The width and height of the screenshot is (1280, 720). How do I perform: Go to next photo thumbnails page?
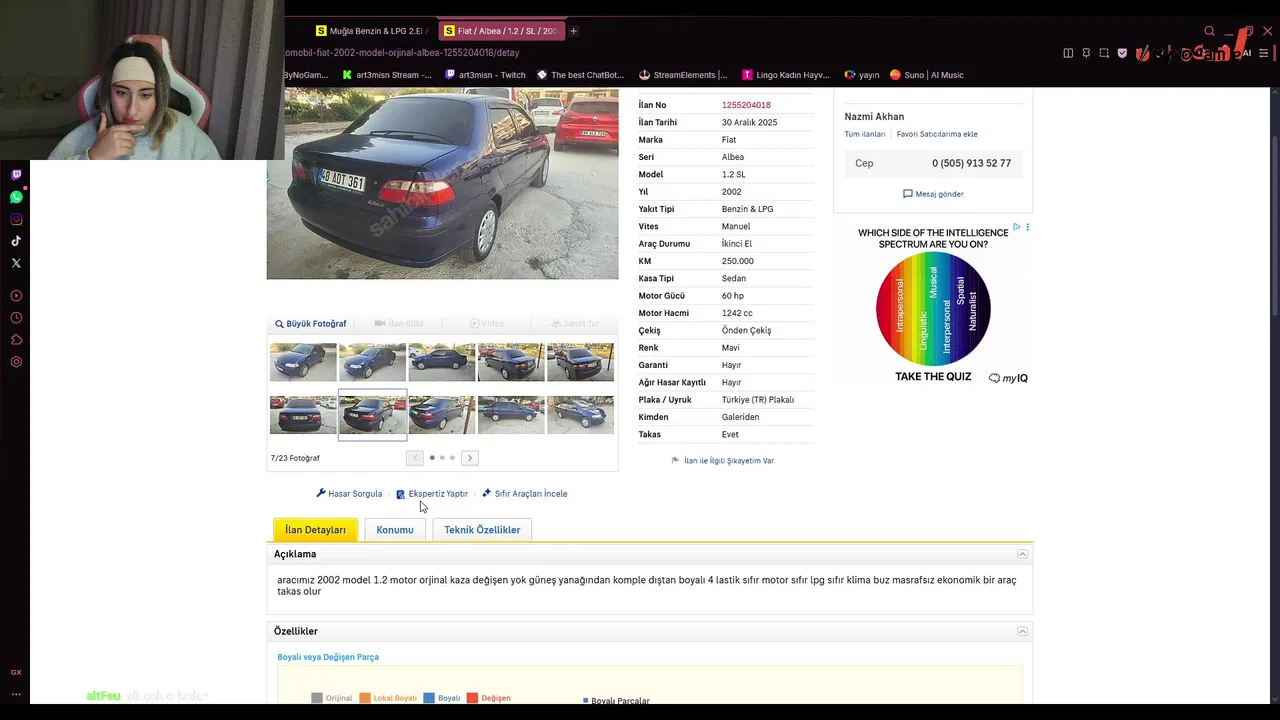(469, 458)
